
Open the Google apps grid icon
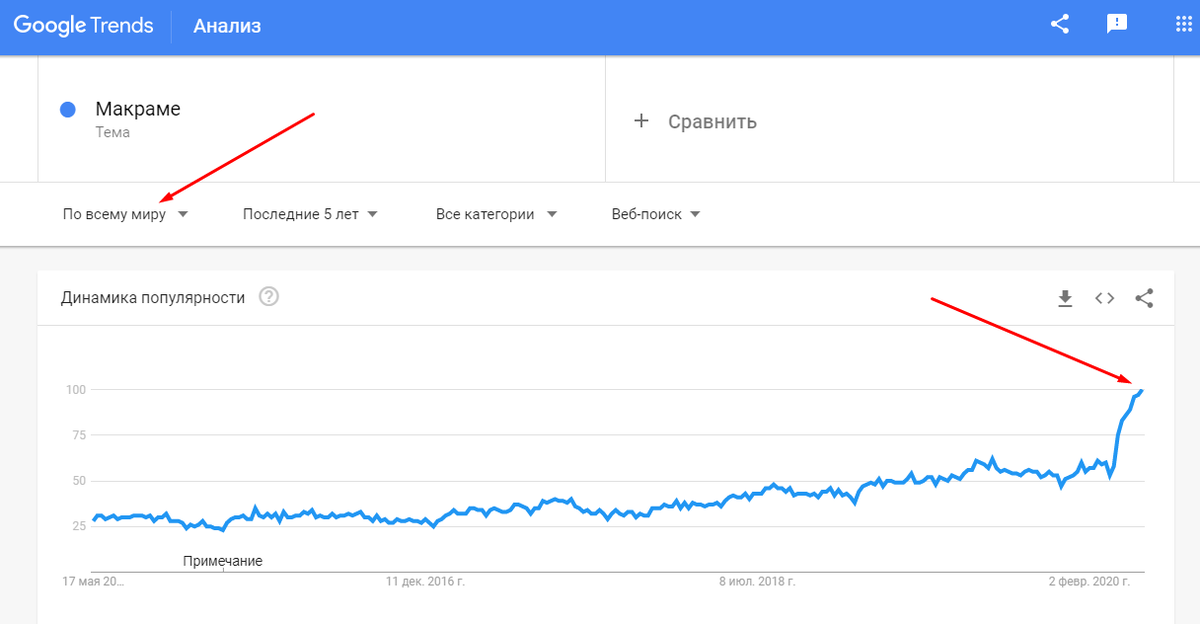pyautogui.click(x=1183, y=24)
